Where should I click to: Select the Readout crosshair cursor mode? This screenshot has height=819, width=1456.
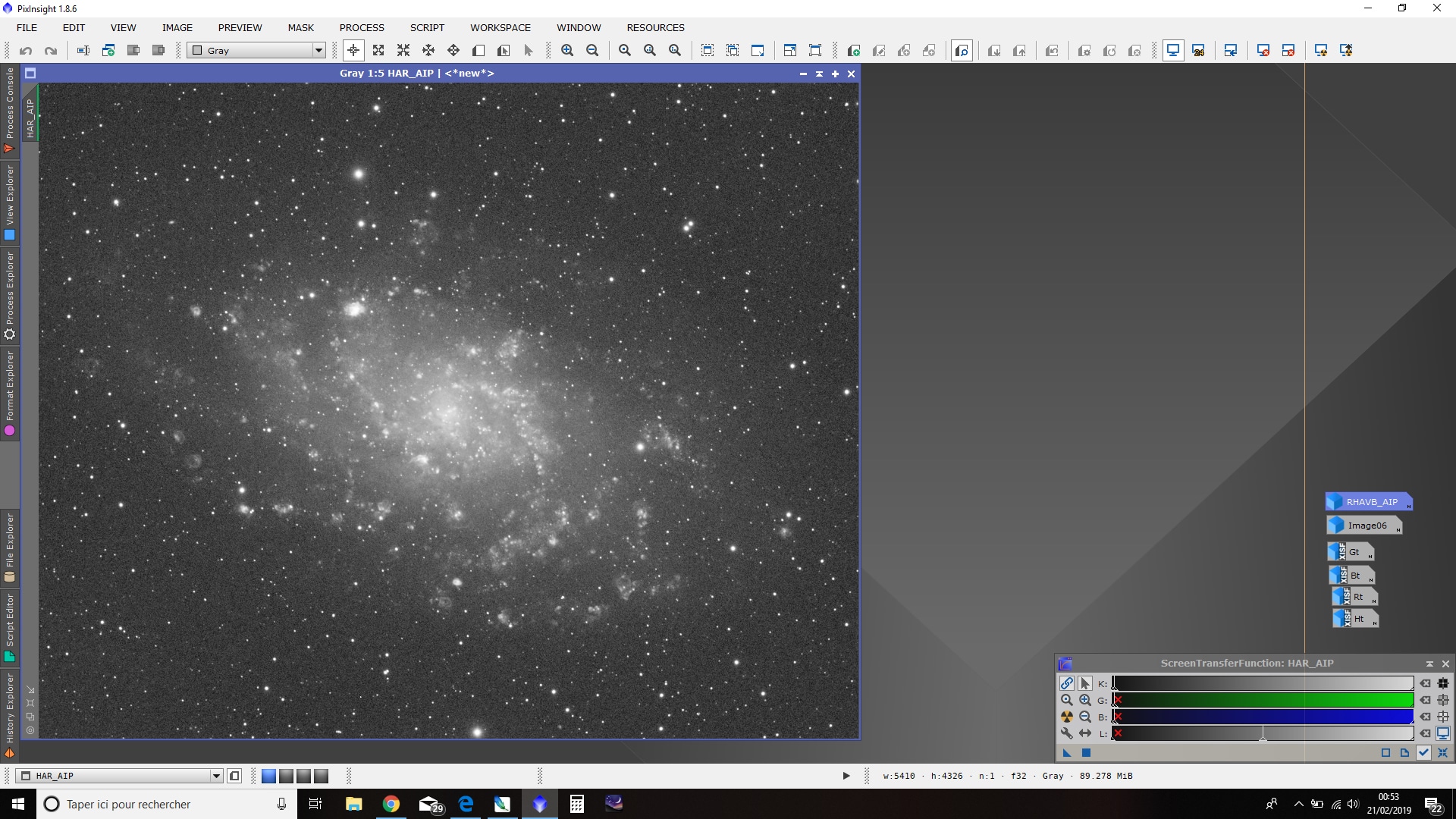[x=353, y=51]
